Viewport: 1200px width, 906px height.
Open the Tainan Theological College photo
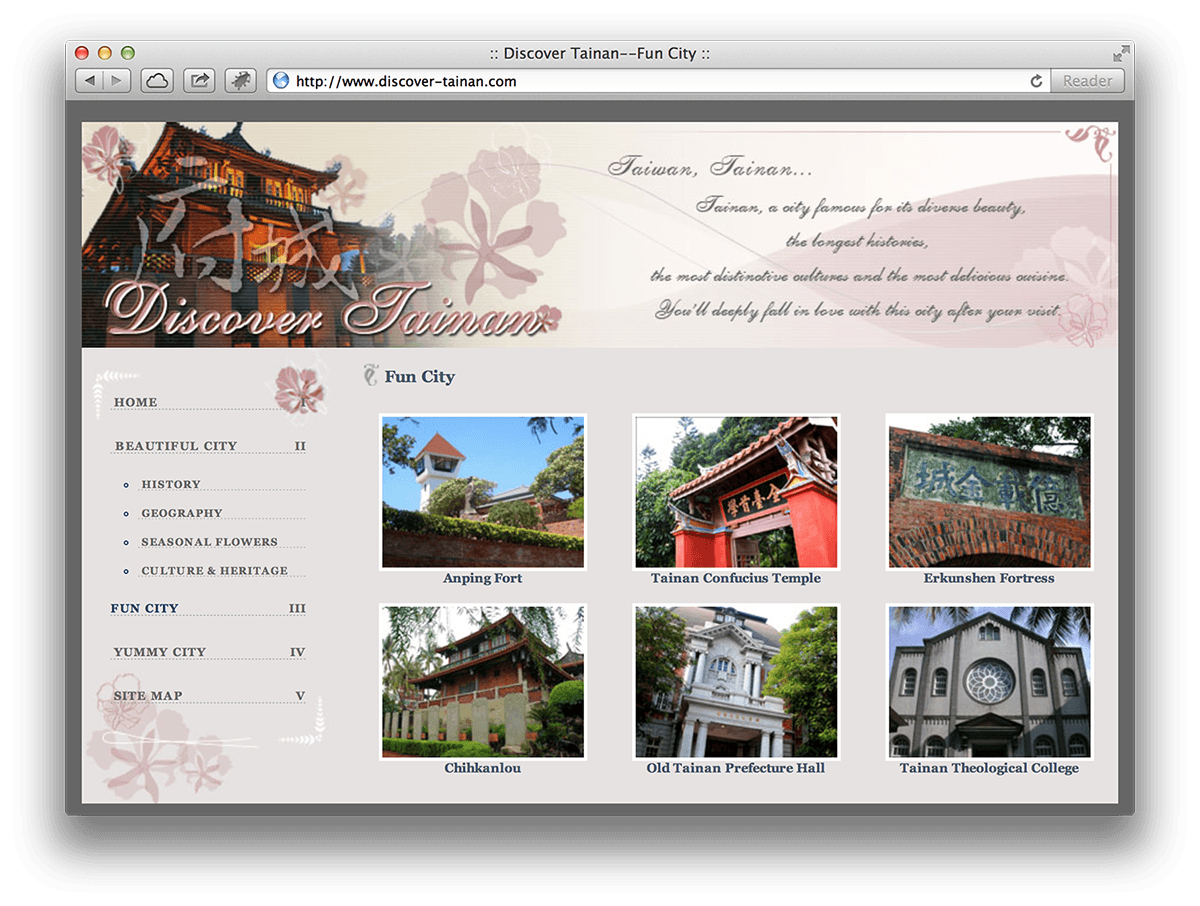[989, 682]
